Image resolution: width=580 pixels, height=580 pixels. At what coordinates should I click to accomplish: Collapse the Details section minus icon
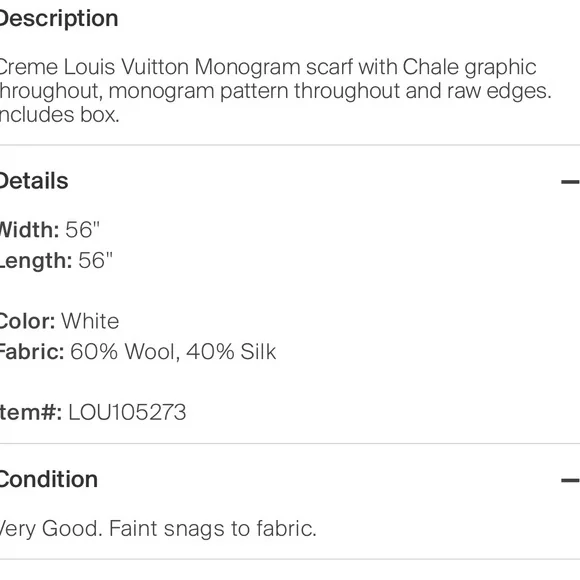pos(570,182)
